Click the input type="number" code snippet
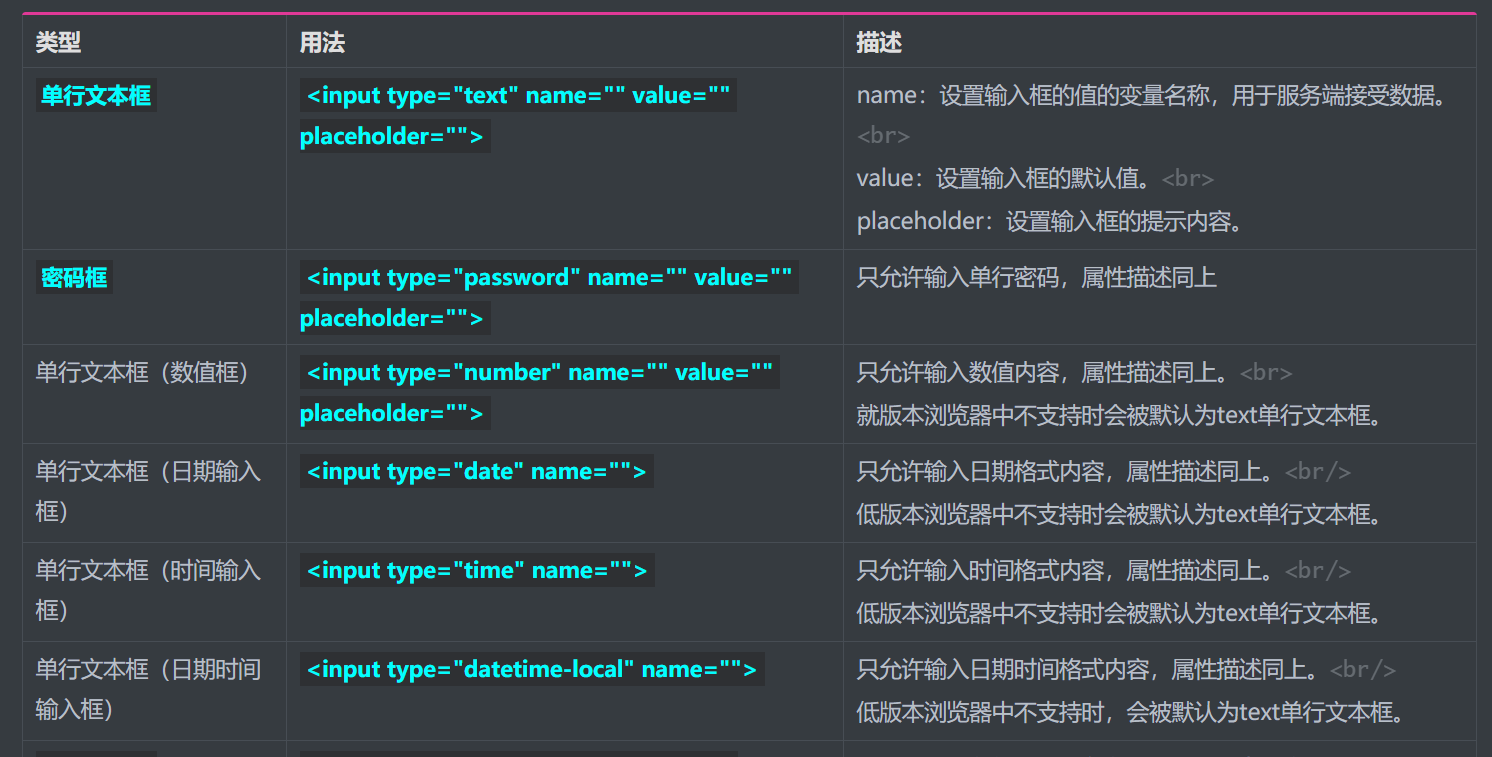 (540, 393)
